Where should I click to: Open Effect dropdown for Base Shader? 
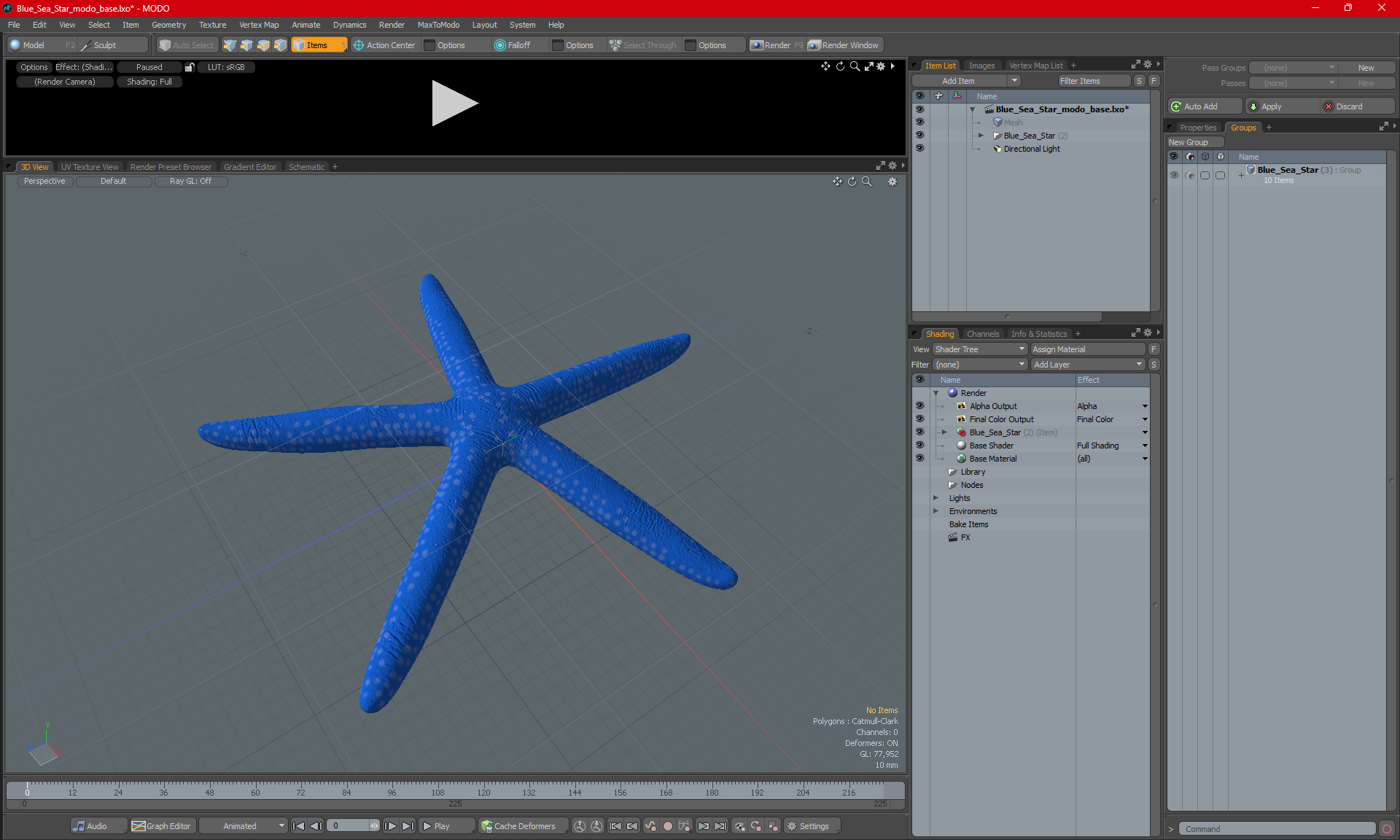1144,445
